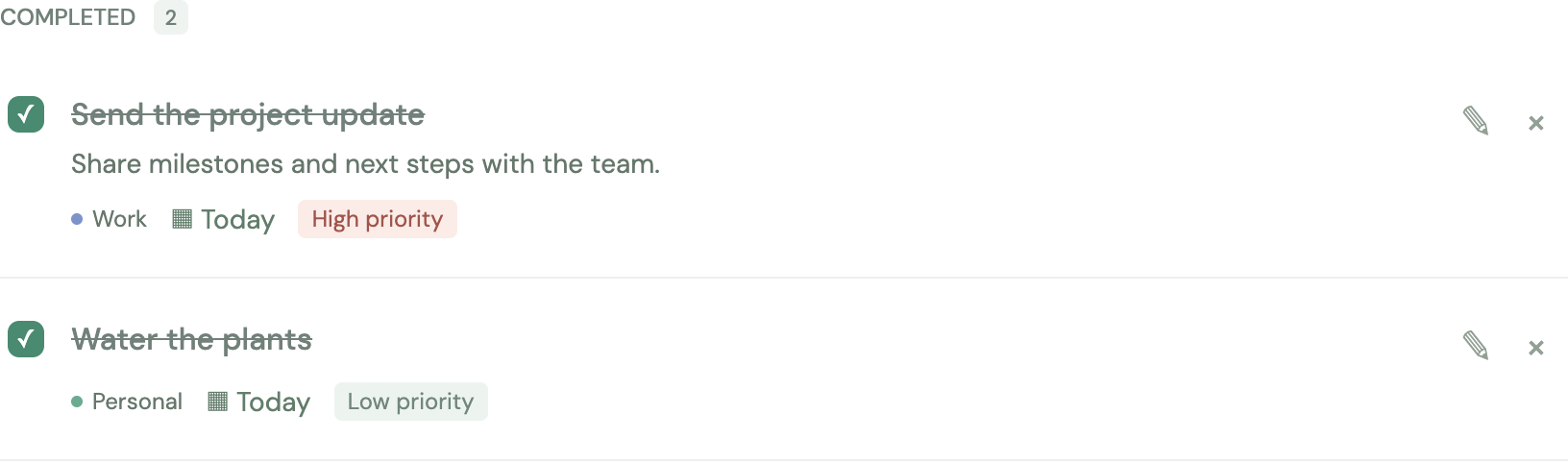Uncheck the 'Send the project update' checkbox
The height and width of the screenshot is (463, 1568).
pos(26,114)
